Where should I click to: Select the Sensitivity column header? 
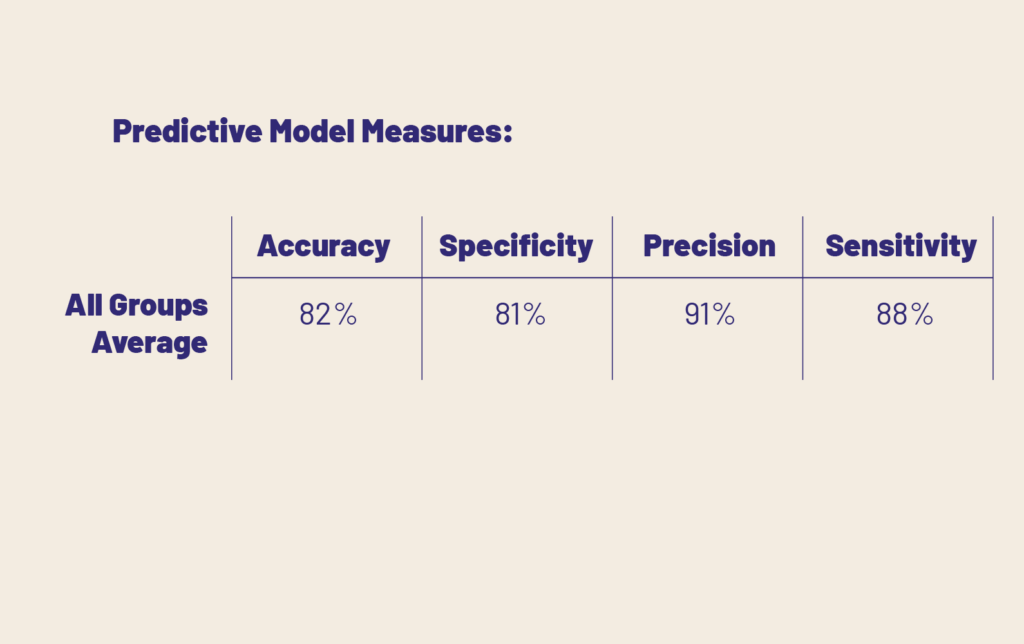(901, 247)
